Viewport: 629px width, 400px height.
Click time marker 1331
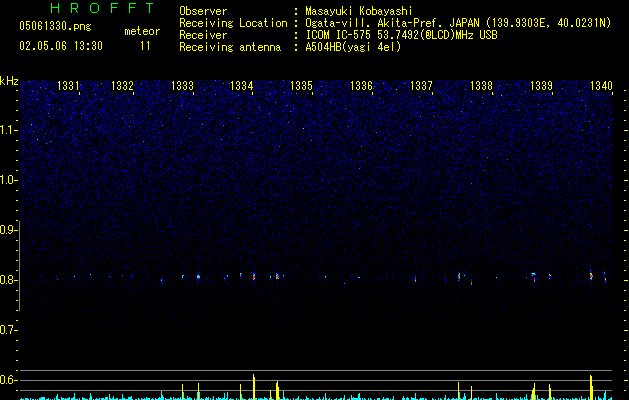coord(69,85)
